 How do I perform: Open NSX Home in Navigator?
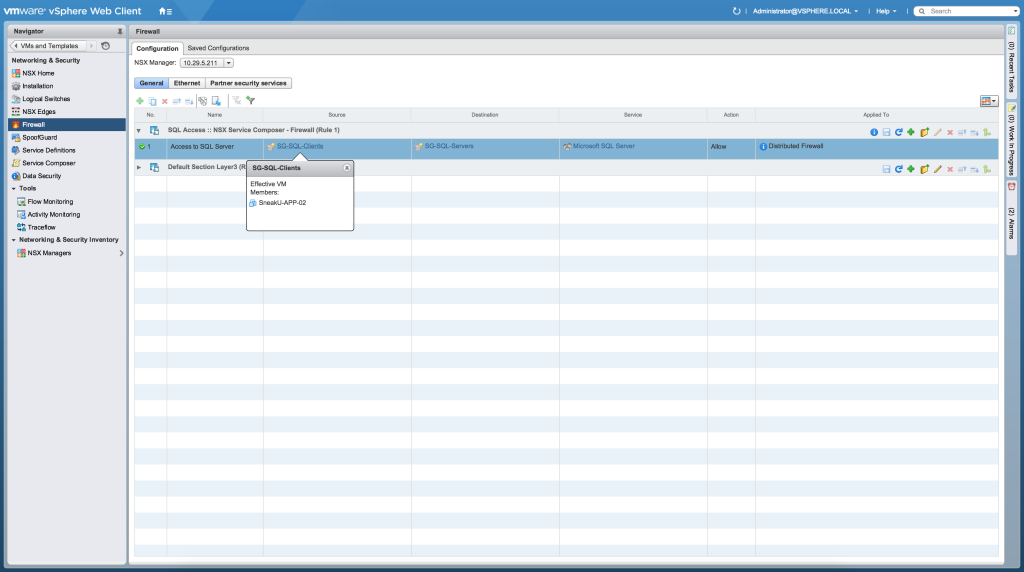pyautogui.click(x=38, y=73)
